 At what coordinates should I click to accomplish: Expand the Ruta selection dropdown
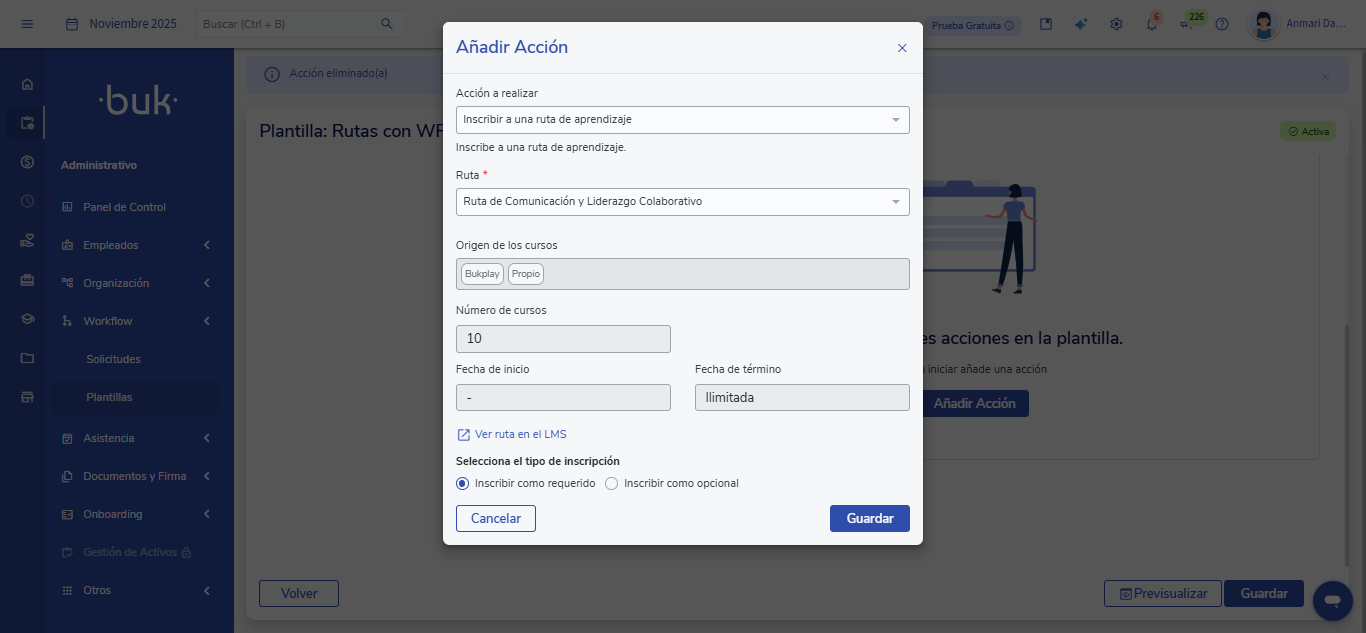682,202
